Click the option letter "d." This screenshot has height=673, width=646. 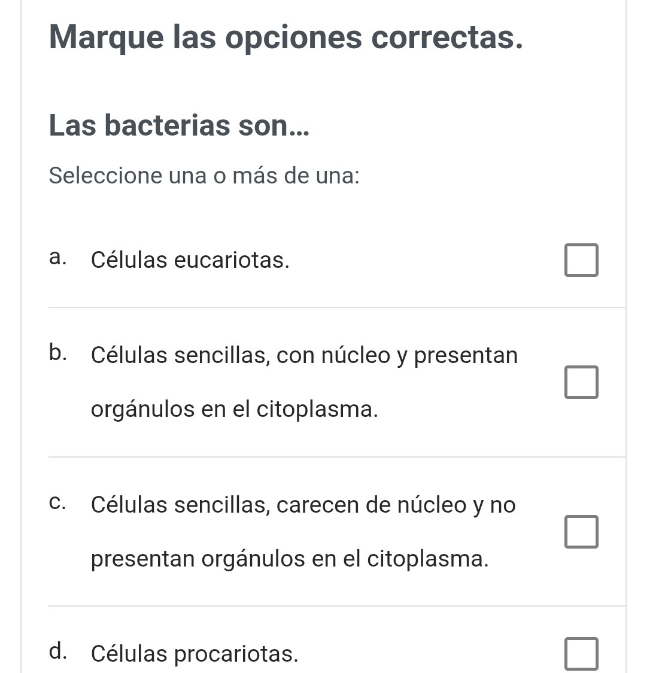pyautogui.click(x=58, y=651)
